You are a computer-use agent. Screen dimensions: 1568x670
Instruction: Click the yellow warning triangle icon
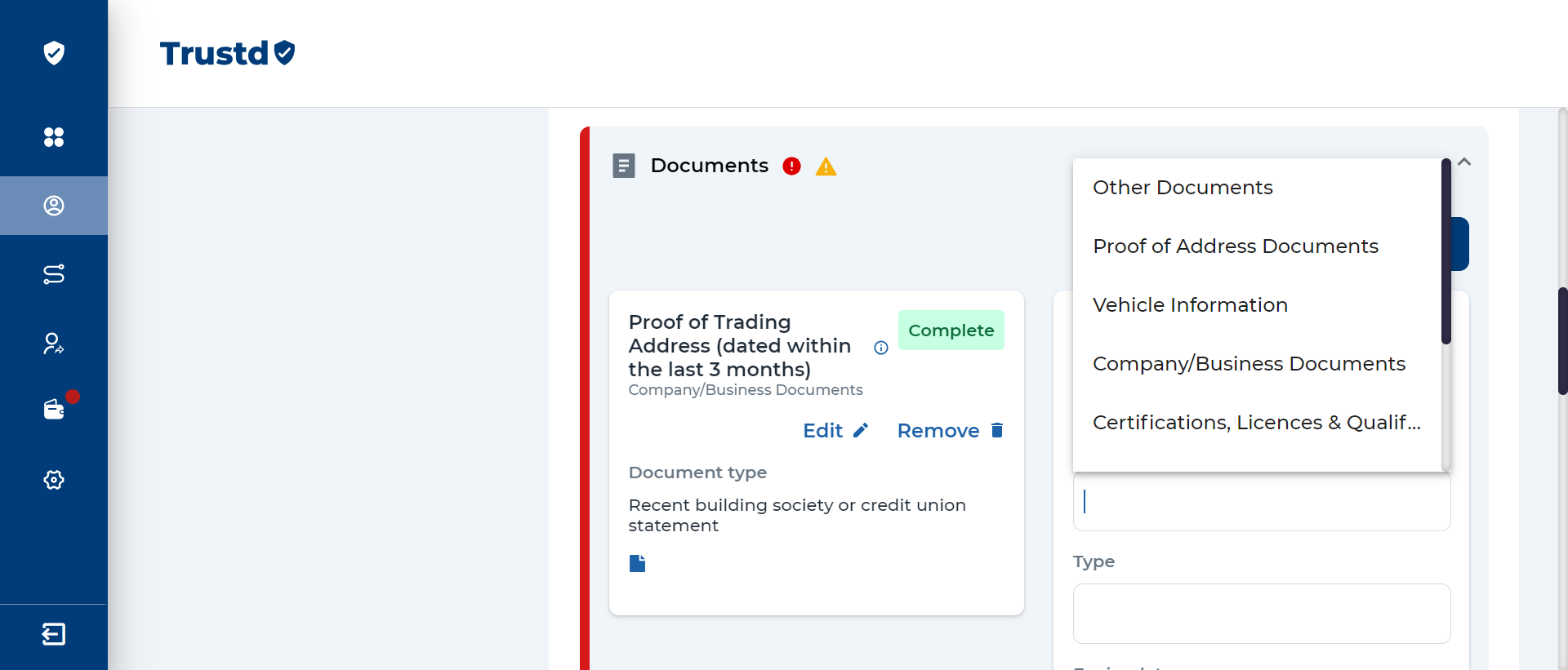[x=826, y=167]
